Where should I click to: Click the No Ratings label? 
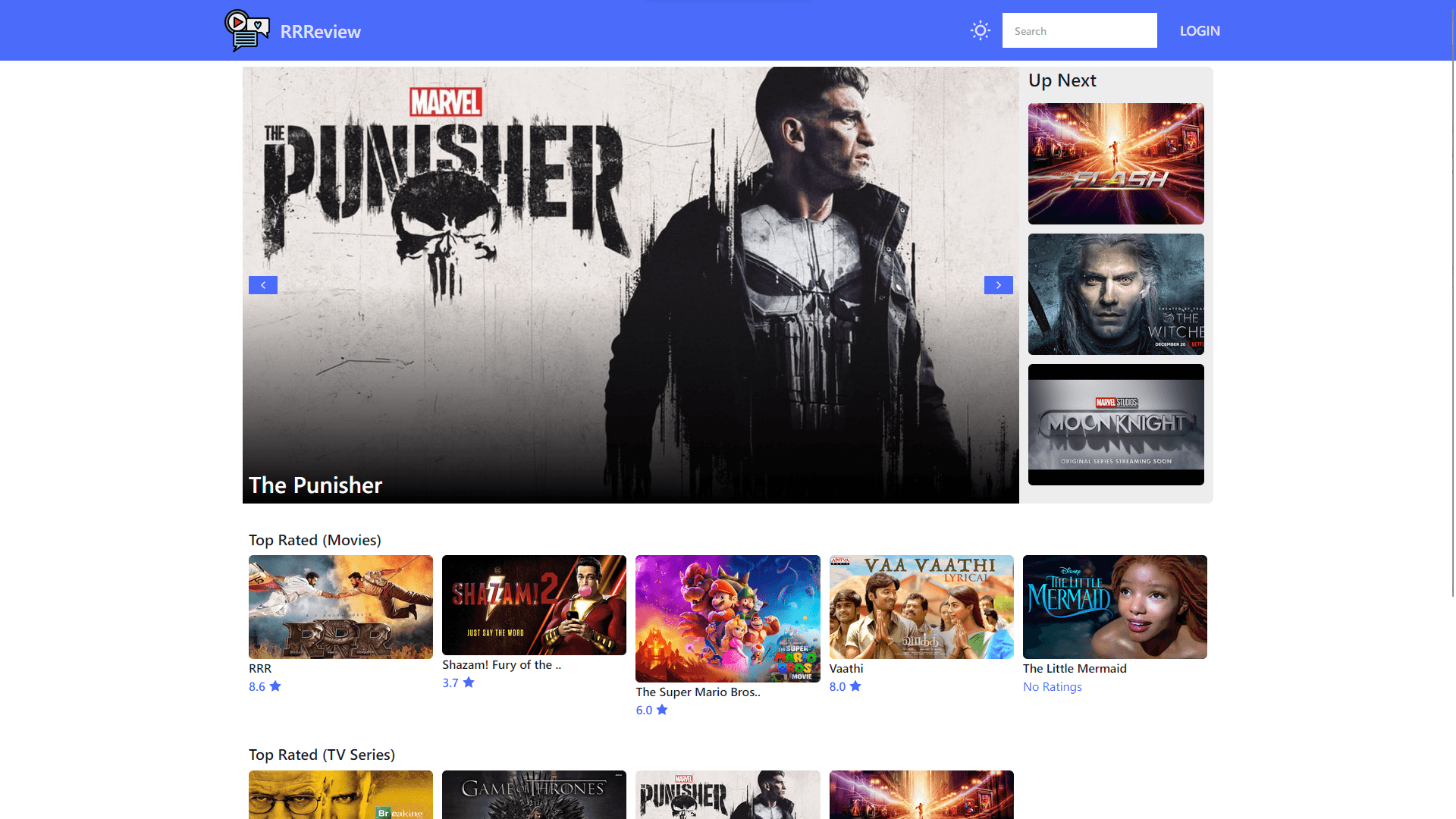click(x=1052, y=686)
